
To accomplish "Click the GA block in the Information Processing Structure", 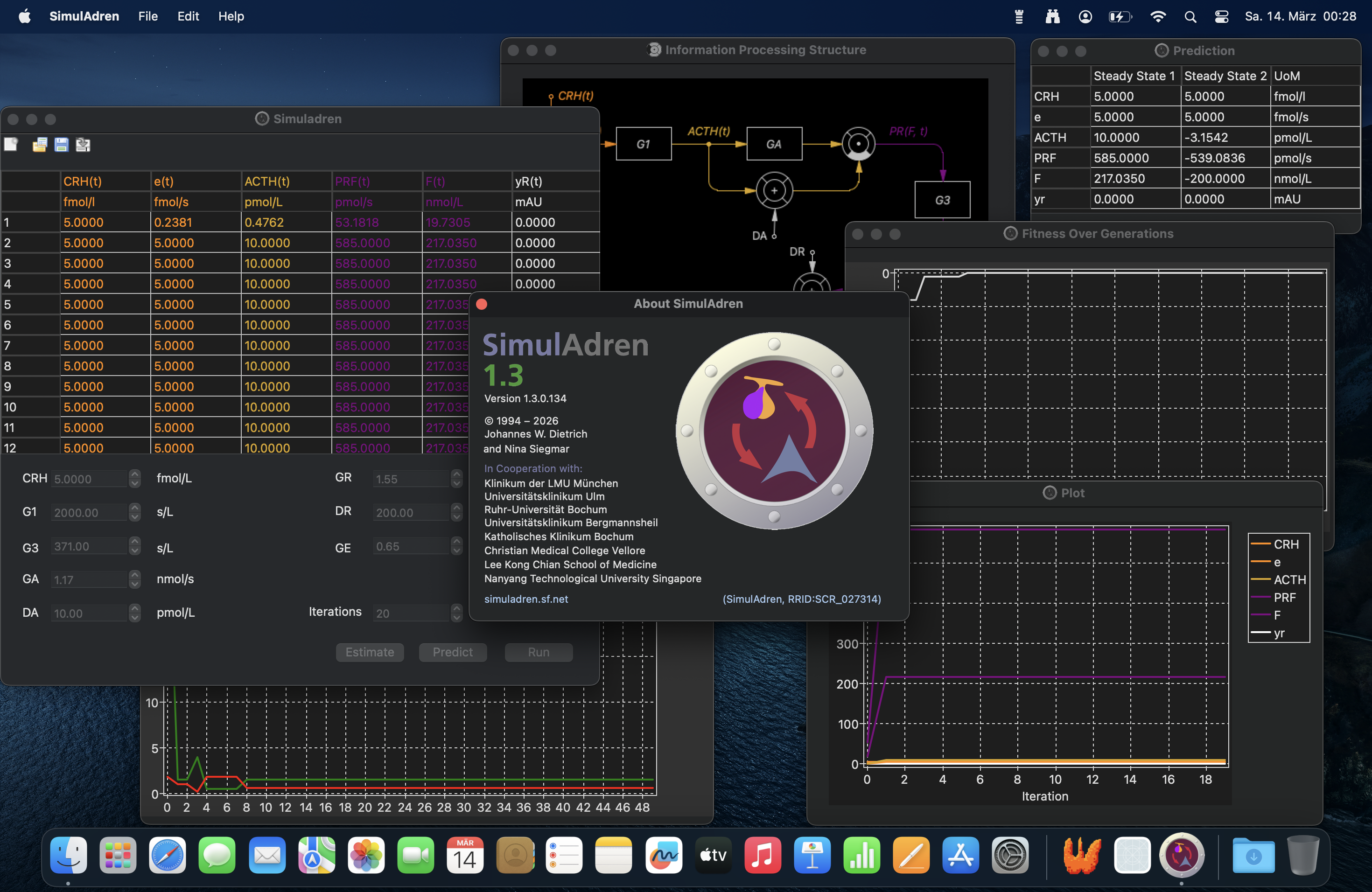I will coord(774,144).
